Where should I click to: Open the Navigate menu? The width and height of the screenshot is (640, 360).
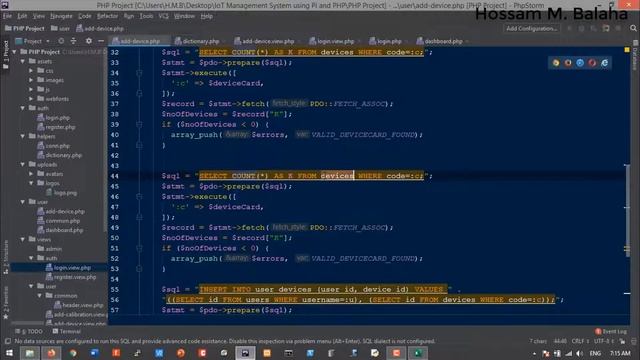[61, 16]
